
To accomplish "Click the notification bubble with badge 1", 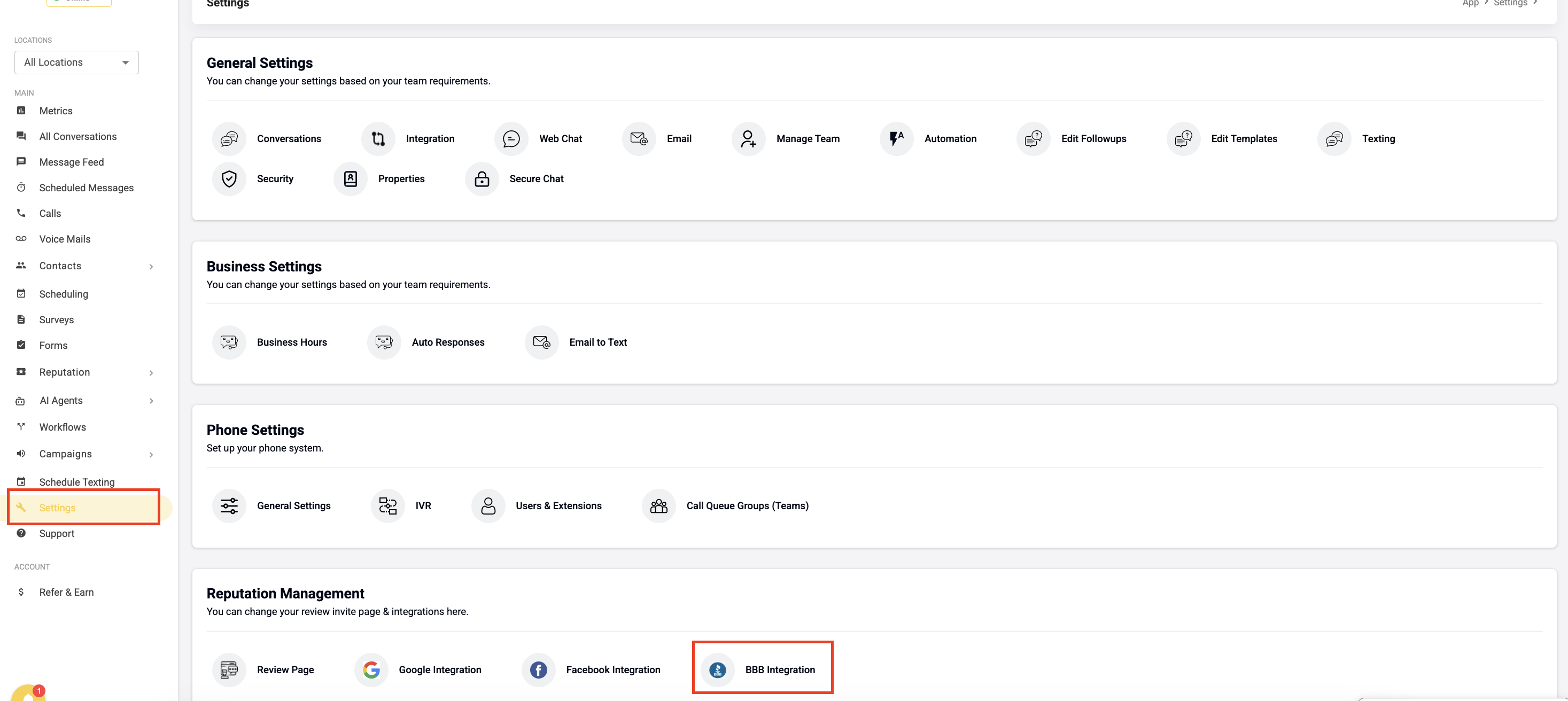I will pos(28,693).
